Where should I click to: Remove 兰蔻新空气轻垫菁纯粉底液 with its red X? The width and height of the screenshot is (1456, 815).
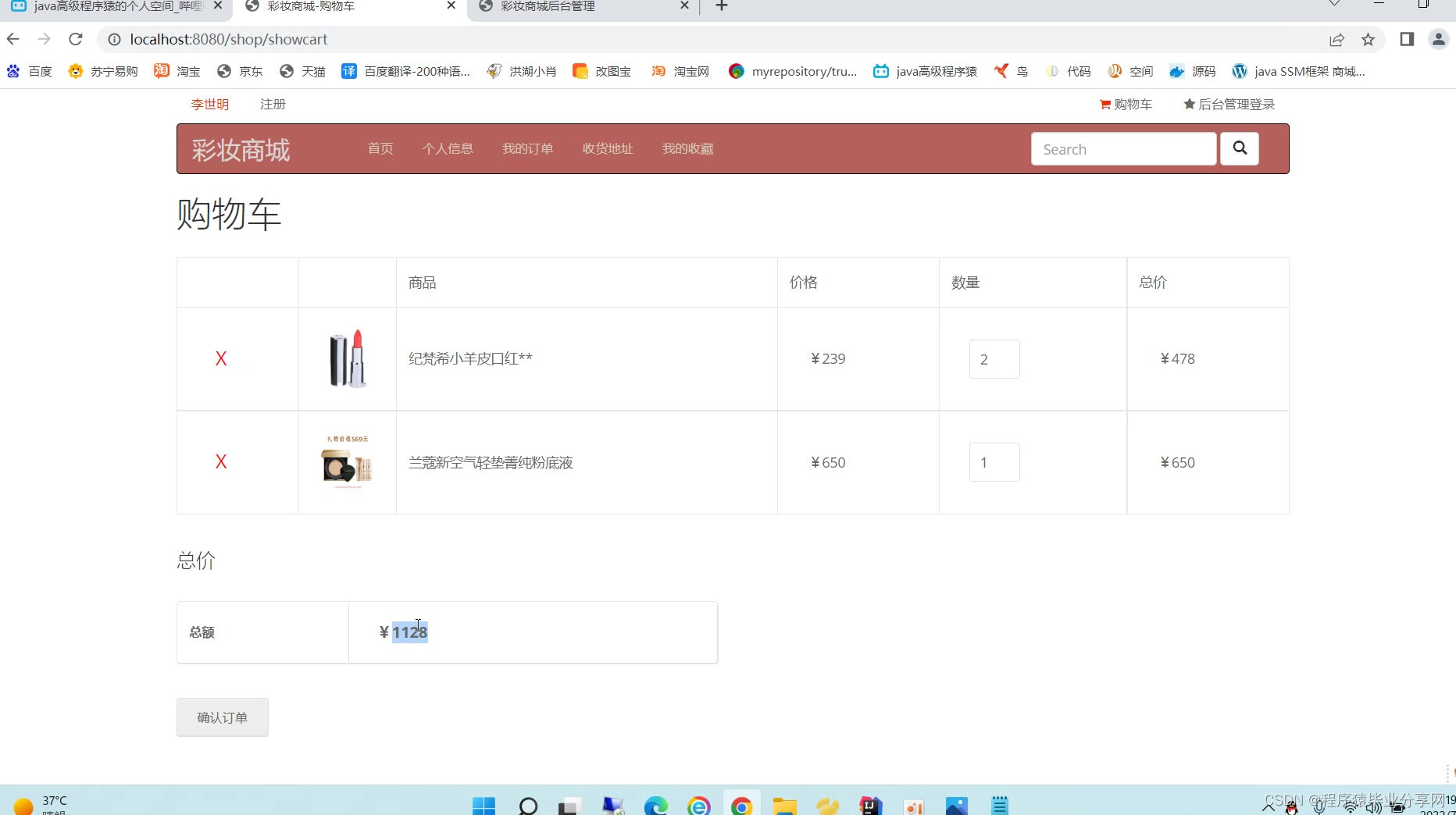pyautogui.click(x=221, y=461)
